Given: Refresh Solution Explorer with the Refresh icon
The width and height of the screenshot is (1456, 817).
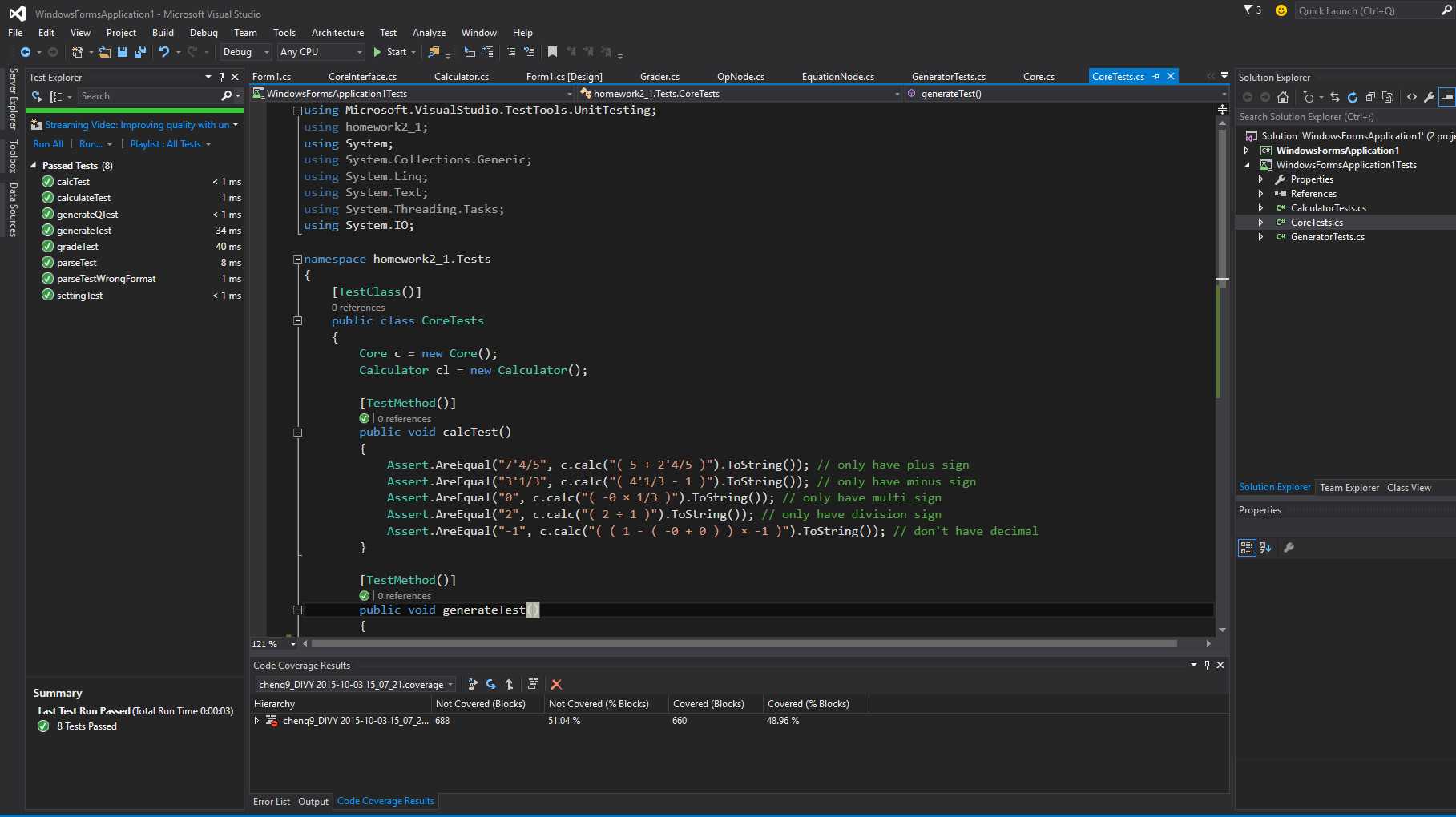Looking at the screenshot, I should tap(1353, 97).
